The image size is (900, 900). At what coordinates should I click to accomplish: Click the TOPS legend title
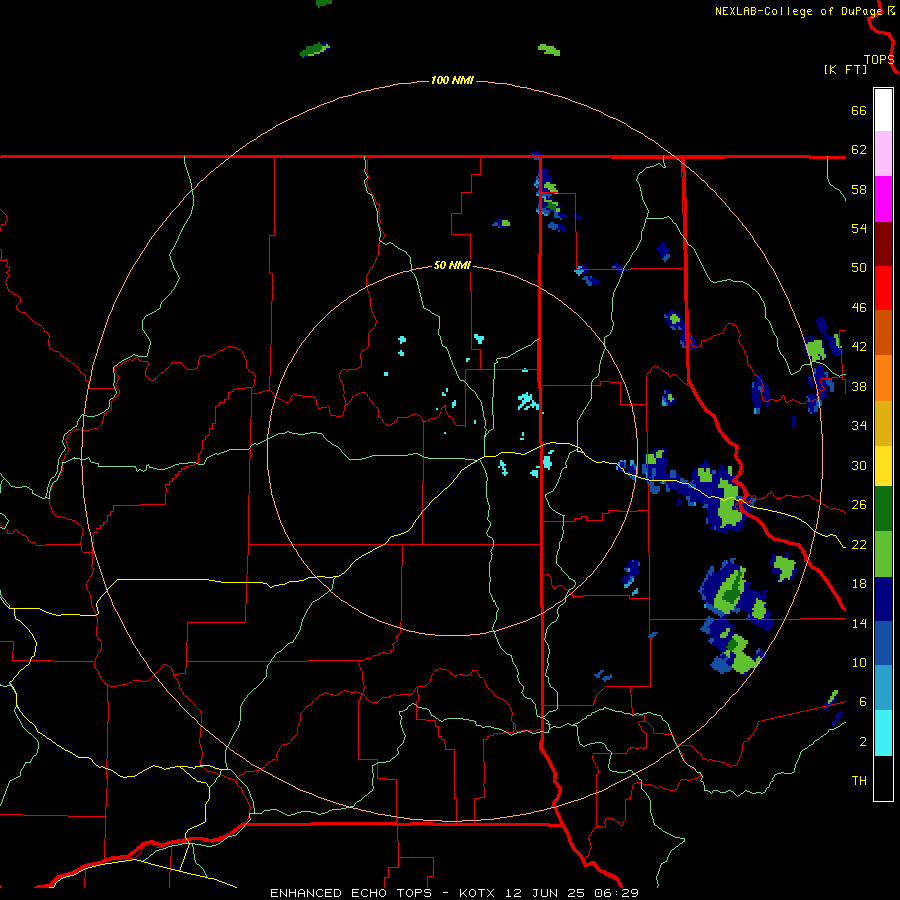[879, 60]
